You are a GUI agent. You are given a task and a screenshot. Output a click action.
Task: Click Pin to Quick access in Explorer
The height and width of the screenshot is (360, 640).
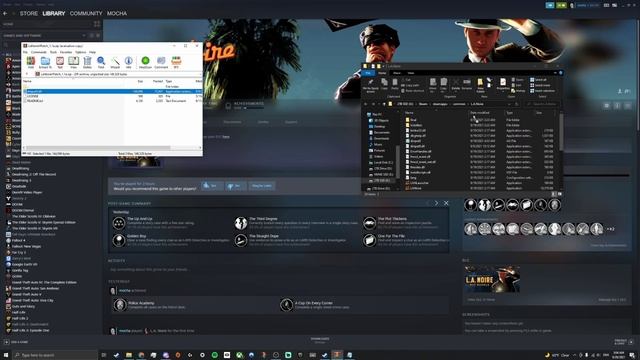click(x=371, y=85)
